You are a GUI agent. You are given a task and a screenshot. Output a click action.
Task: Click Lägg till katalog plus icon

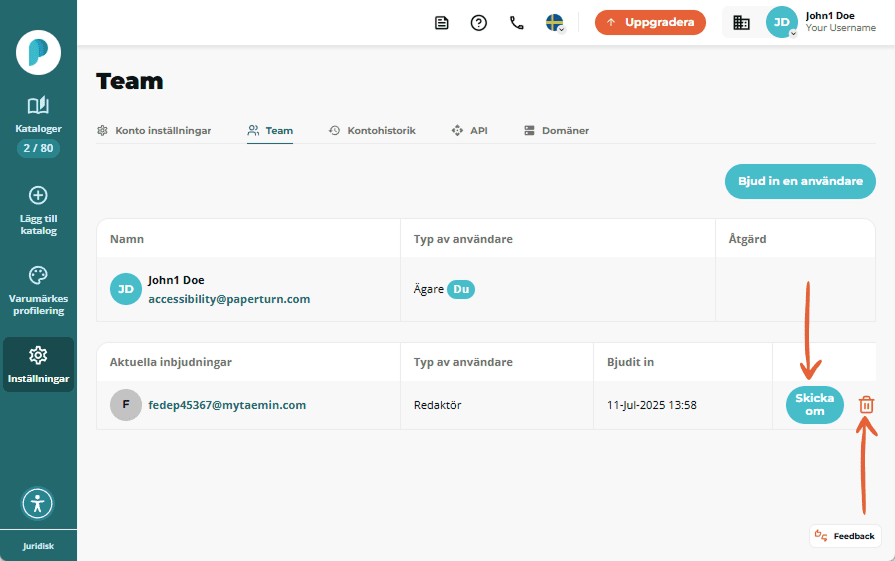(38, 195)
